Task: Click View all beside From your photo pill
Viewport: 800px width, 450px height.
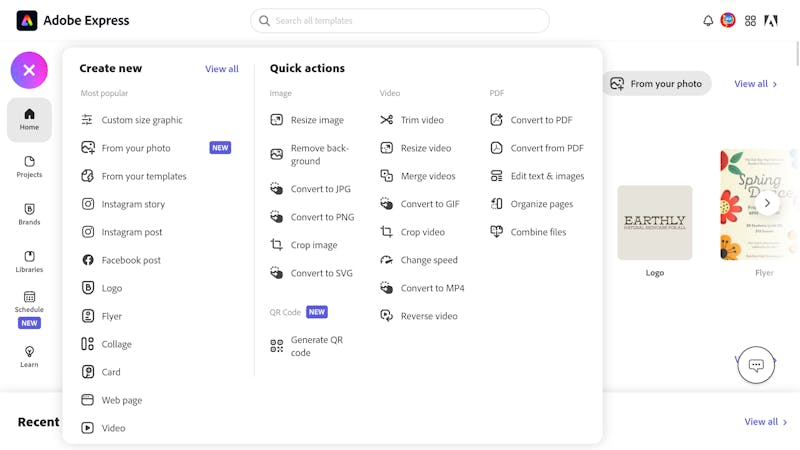Action: point(756,84)
